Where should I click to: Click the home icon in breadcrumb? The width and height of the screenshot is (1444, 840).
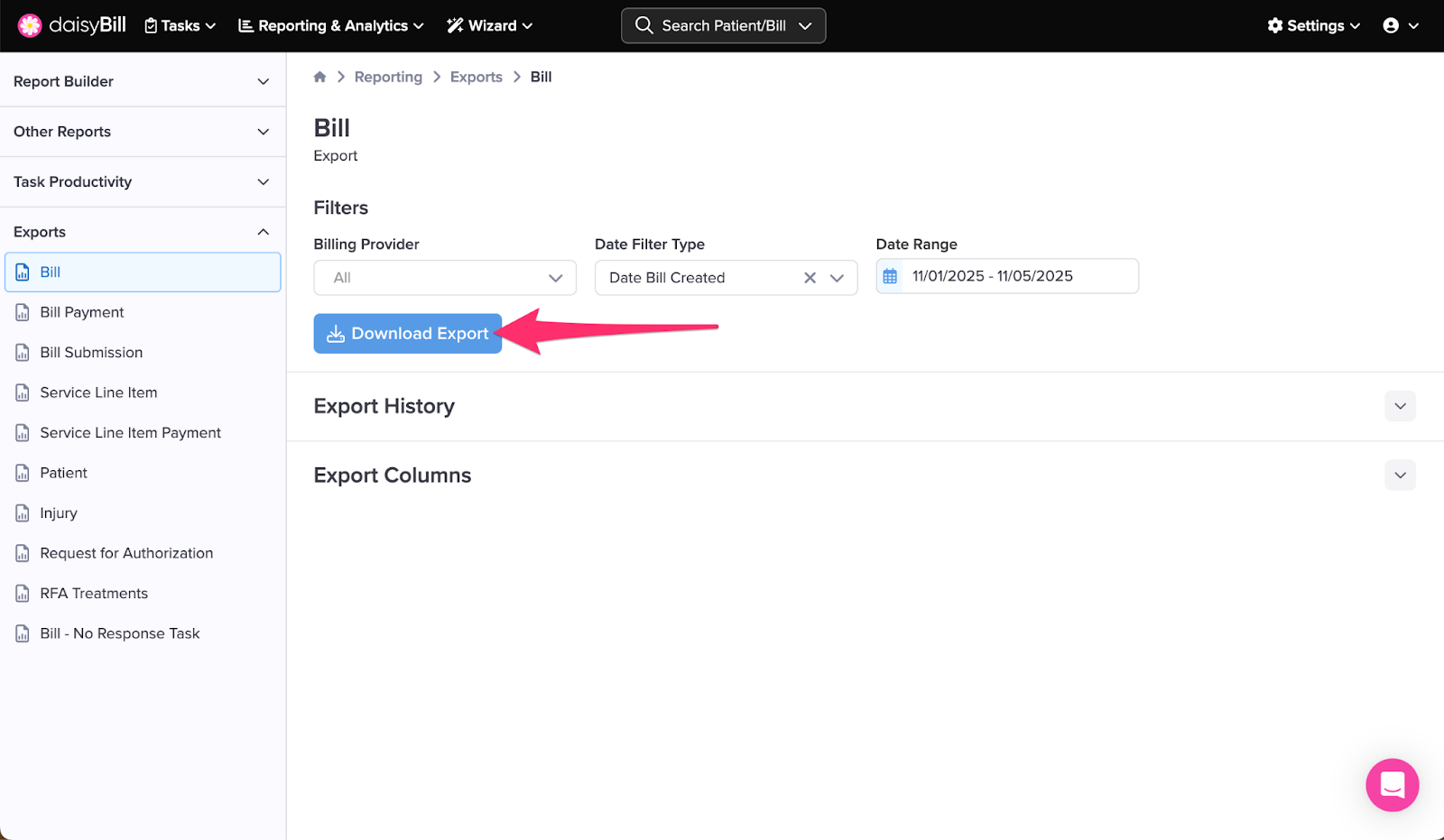[x=319, y=77]
